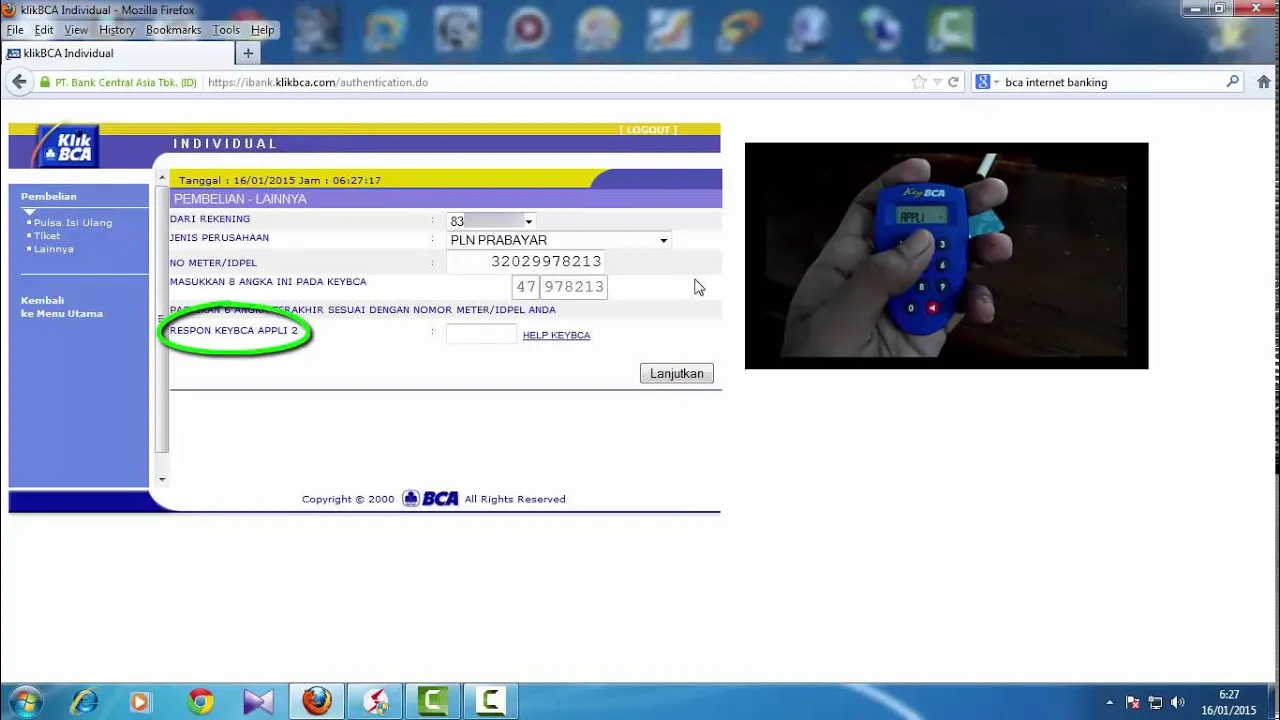Reload the page with the refresh icon

click(954, 82)
